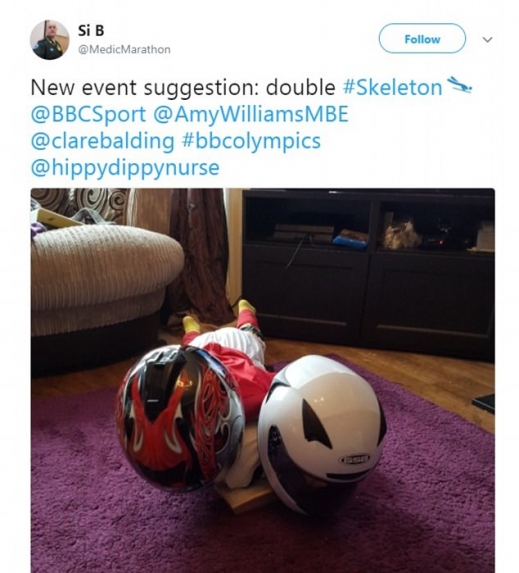Screen dimensions: 519x573
Task: Open the @AmyWilliamsMBE mention
Action: pos(251,114)
